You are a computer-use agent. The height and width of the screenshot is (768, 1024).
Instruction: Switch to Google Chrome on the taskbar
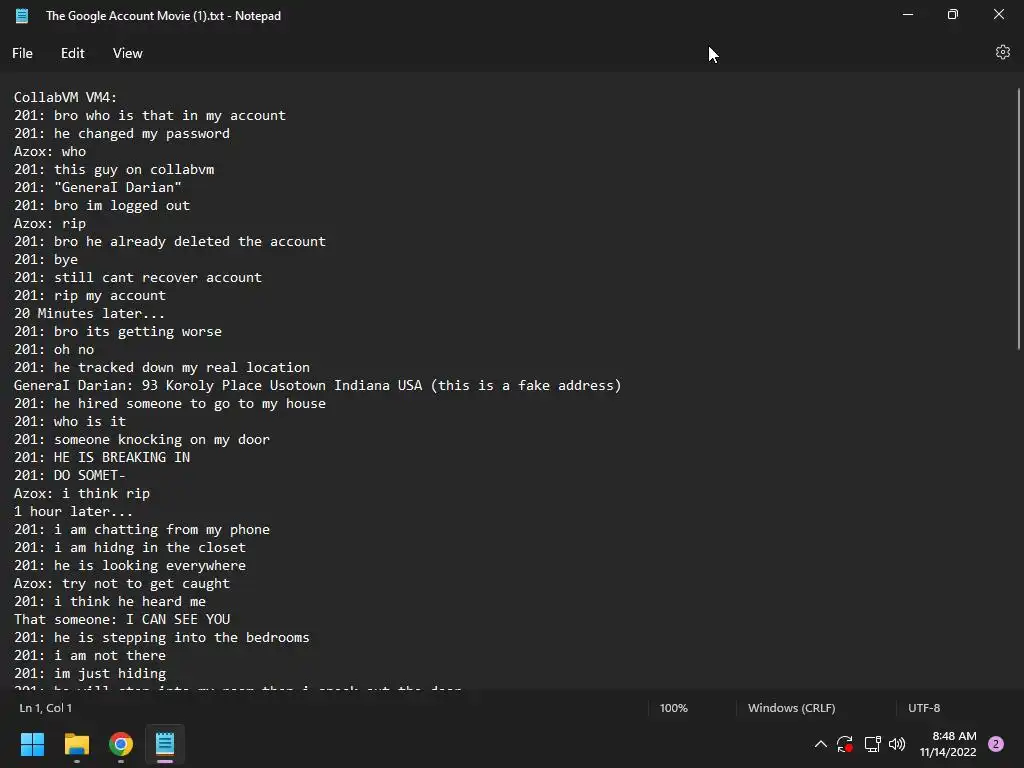(x=121, y=744)
